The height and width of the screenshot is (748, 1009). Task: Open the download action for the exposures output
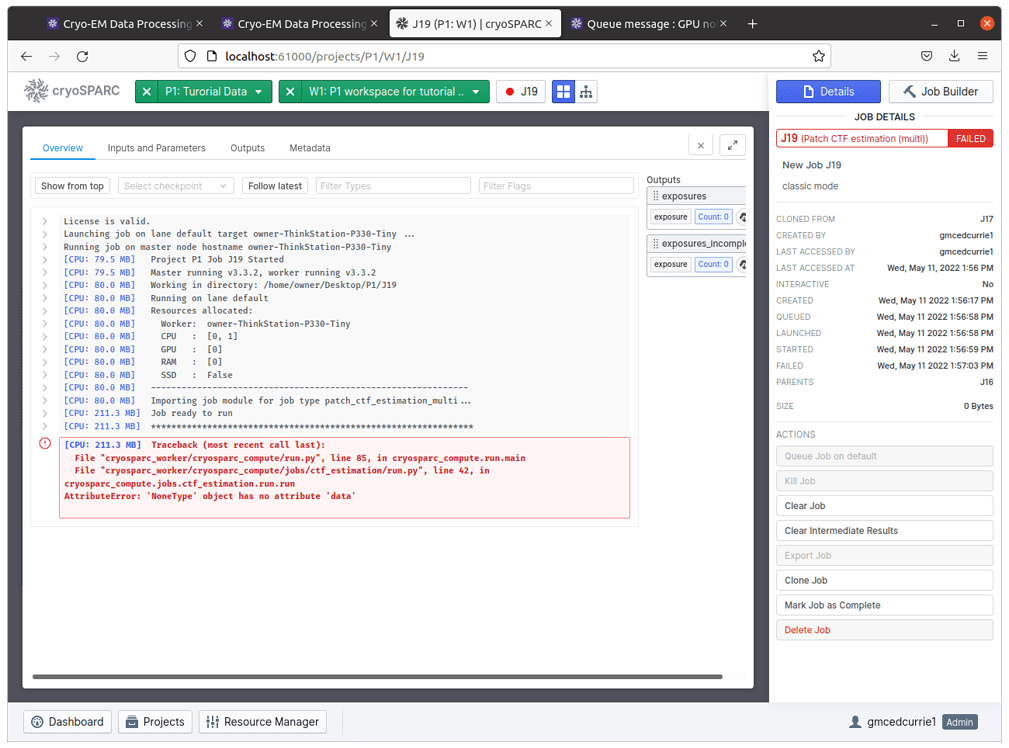(x=743, y=216)
